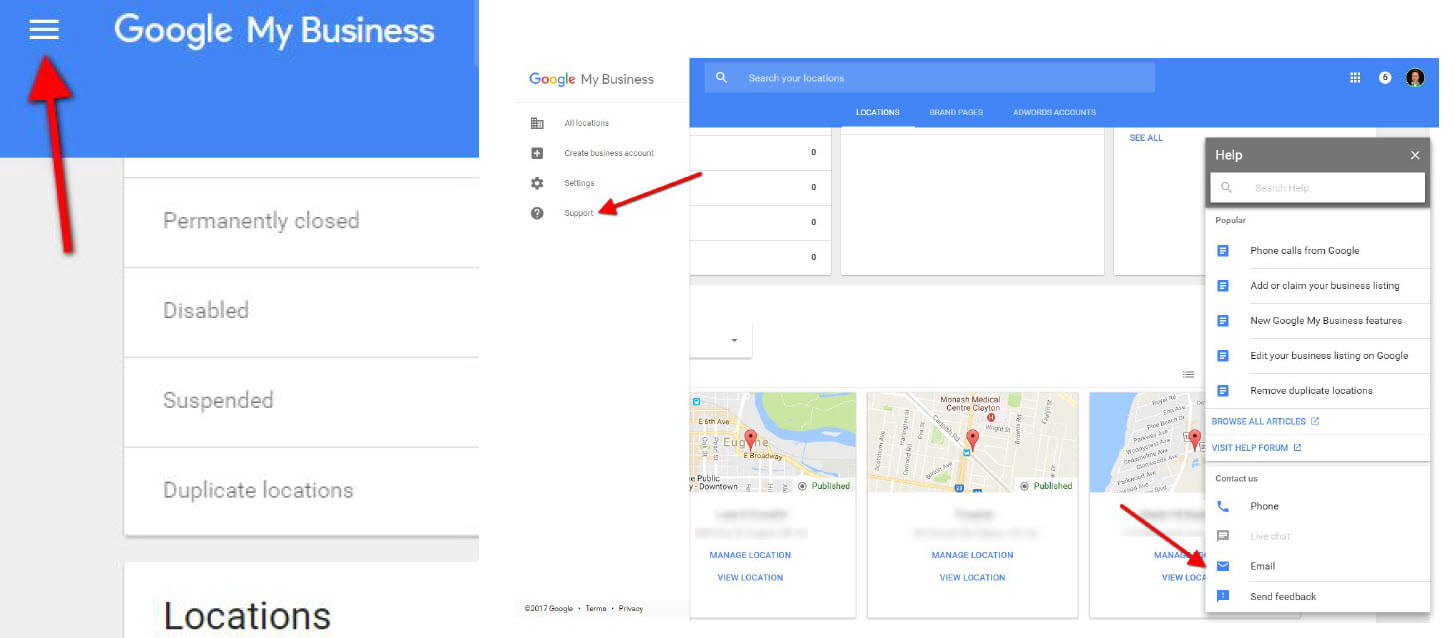Click the Support question mark icon
1454x638 pixels.
pos(537,213)
